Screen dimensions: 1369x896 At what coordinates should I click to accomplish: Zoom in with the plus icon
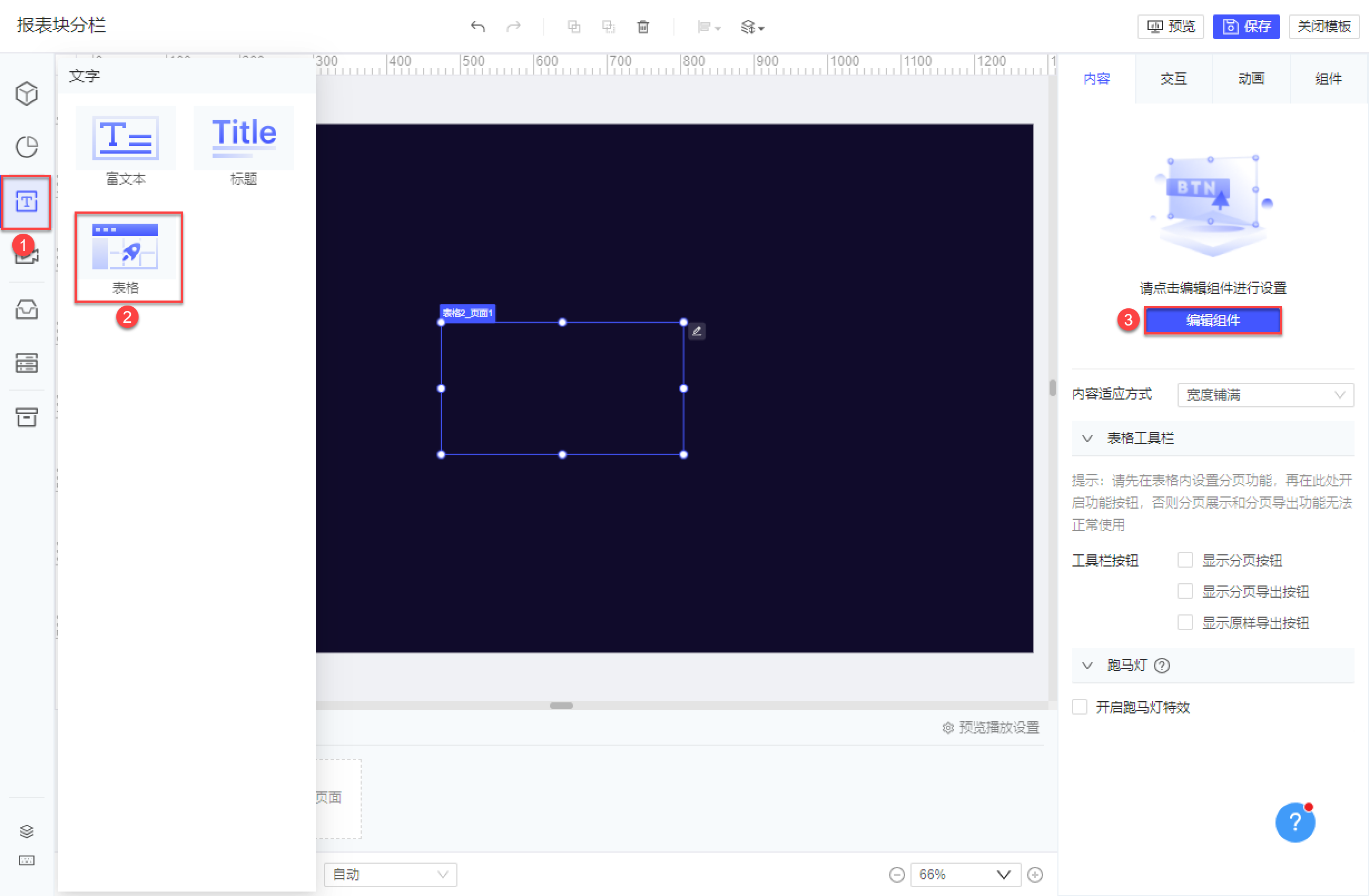pyautogui.click(x=1035, y=875)
